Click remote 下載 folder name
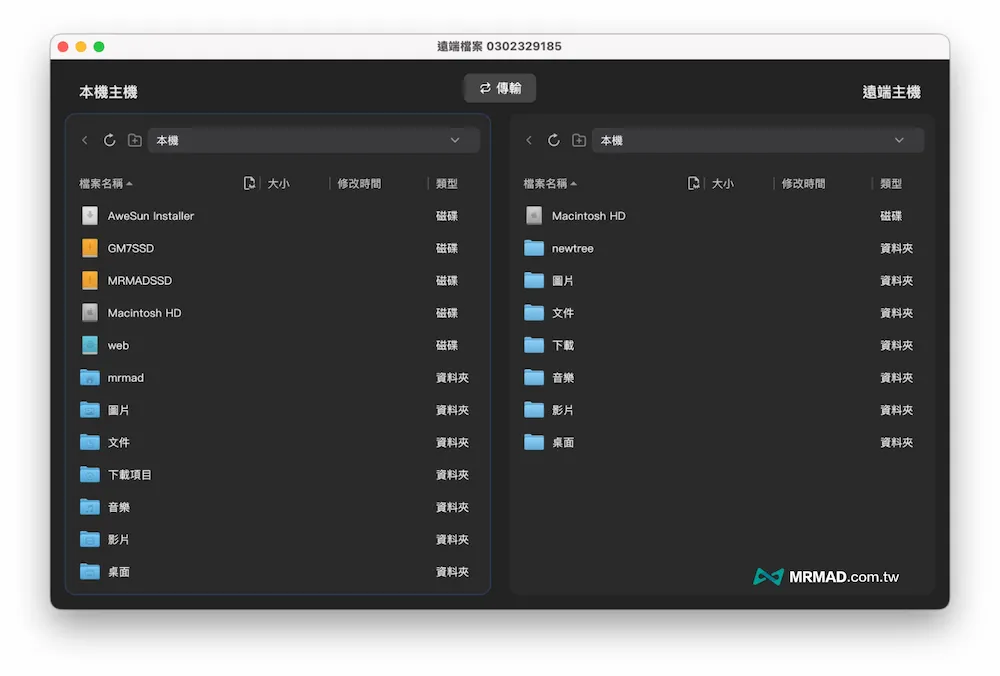 tap(562, 346)
